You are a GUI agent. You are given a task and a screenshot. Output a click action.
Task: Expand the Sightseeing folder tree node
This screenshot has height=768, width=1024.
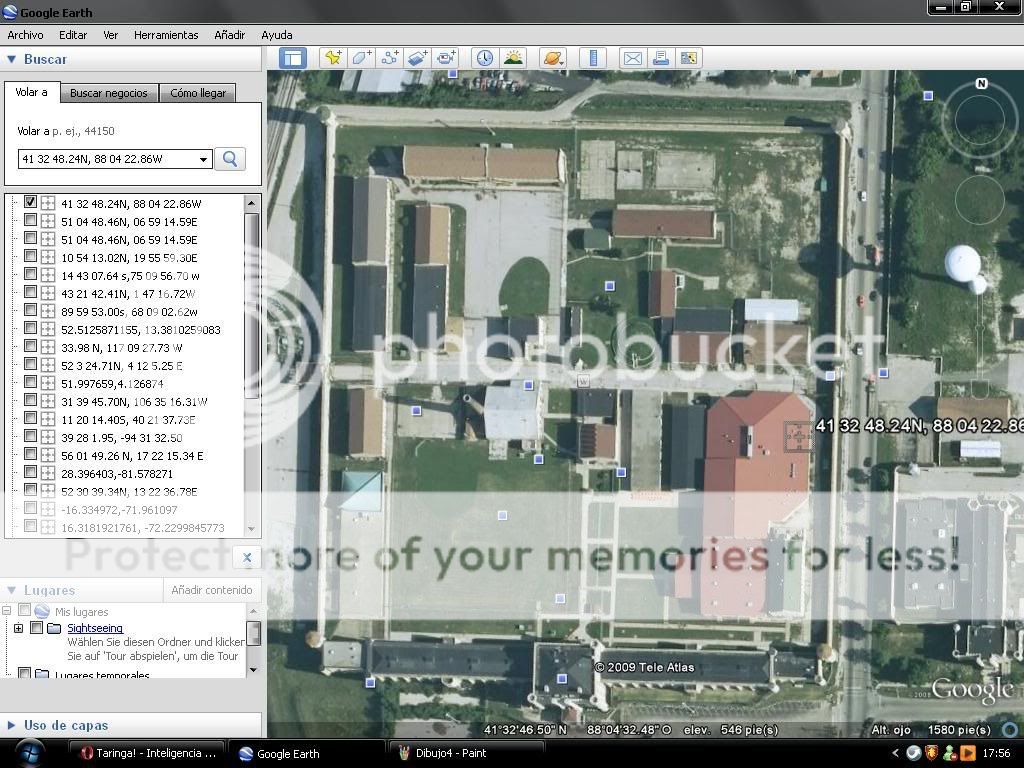18,628
